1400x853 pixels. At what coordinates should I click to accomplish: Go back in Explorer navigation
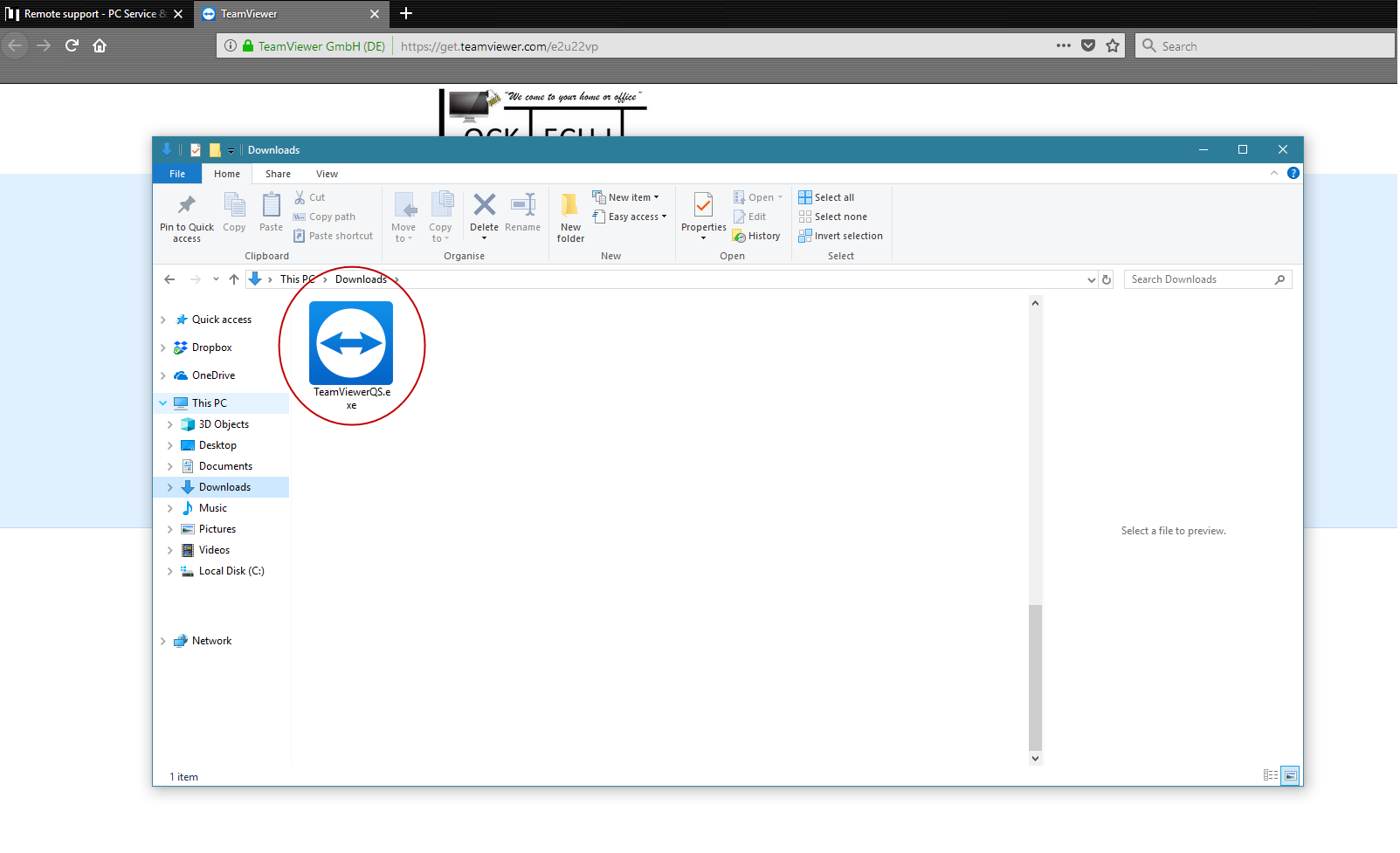click(x=169, y=279)
